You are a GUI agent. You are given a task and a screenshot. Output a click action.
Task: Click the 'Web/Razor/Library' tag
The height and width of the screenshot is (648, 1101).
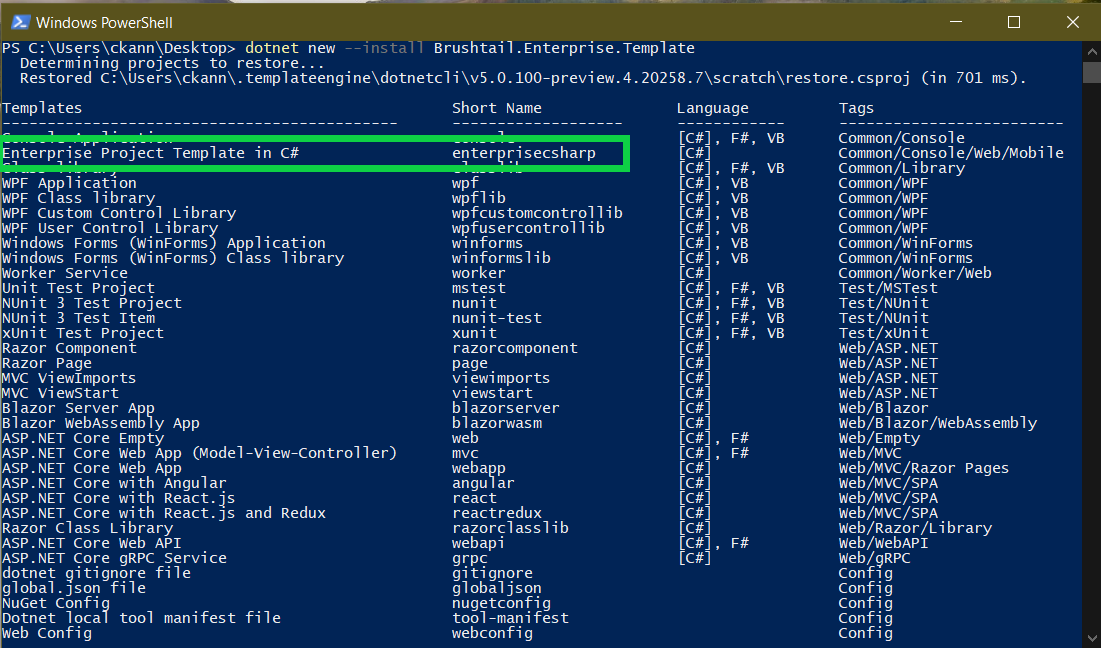[915, 529]
